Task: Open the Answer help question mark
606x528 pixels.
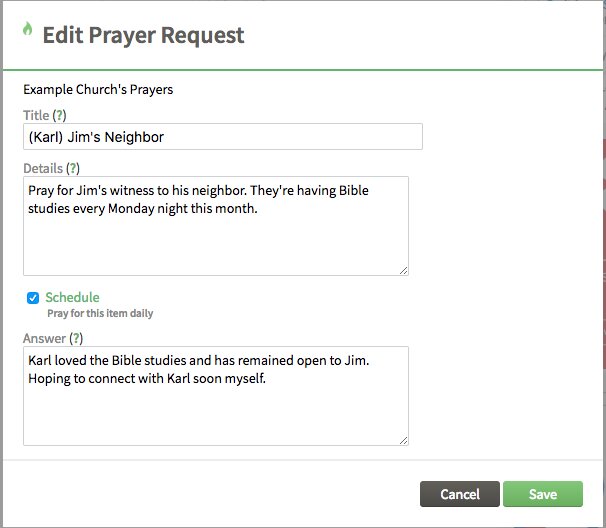Action: point(76,338)
